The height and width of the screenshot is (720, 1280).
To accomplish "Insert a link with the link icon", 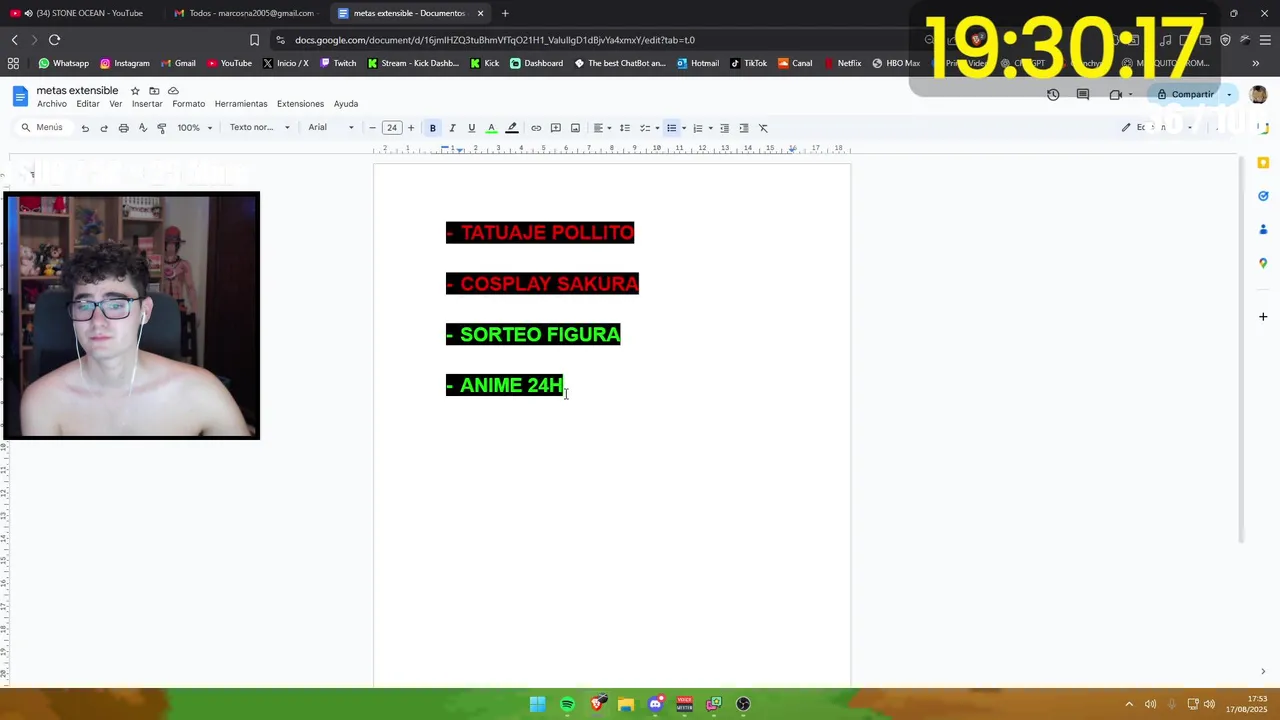I will coord(536,128).
